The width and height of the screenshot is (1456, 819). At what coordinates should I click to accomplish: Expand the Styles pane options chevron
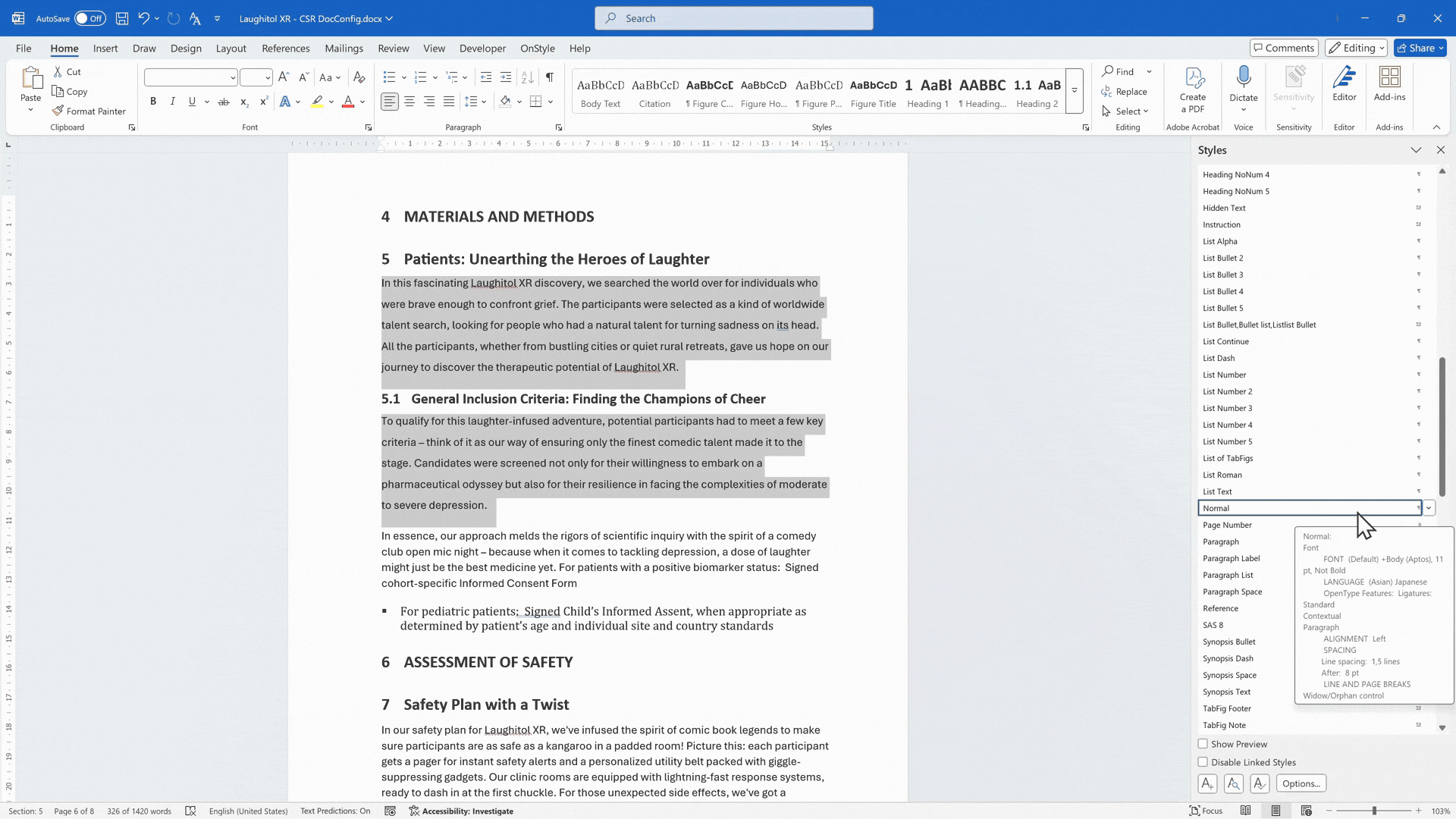(1416, 150)
